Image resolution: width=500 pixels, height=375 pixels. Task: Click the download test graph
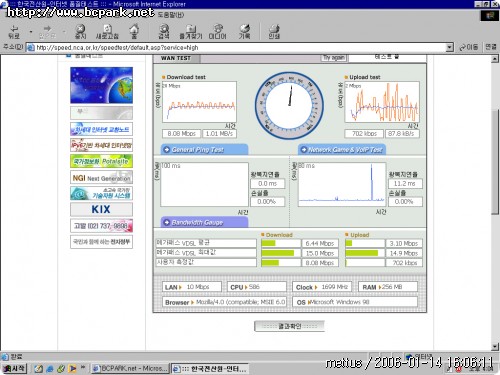(199, 102)
